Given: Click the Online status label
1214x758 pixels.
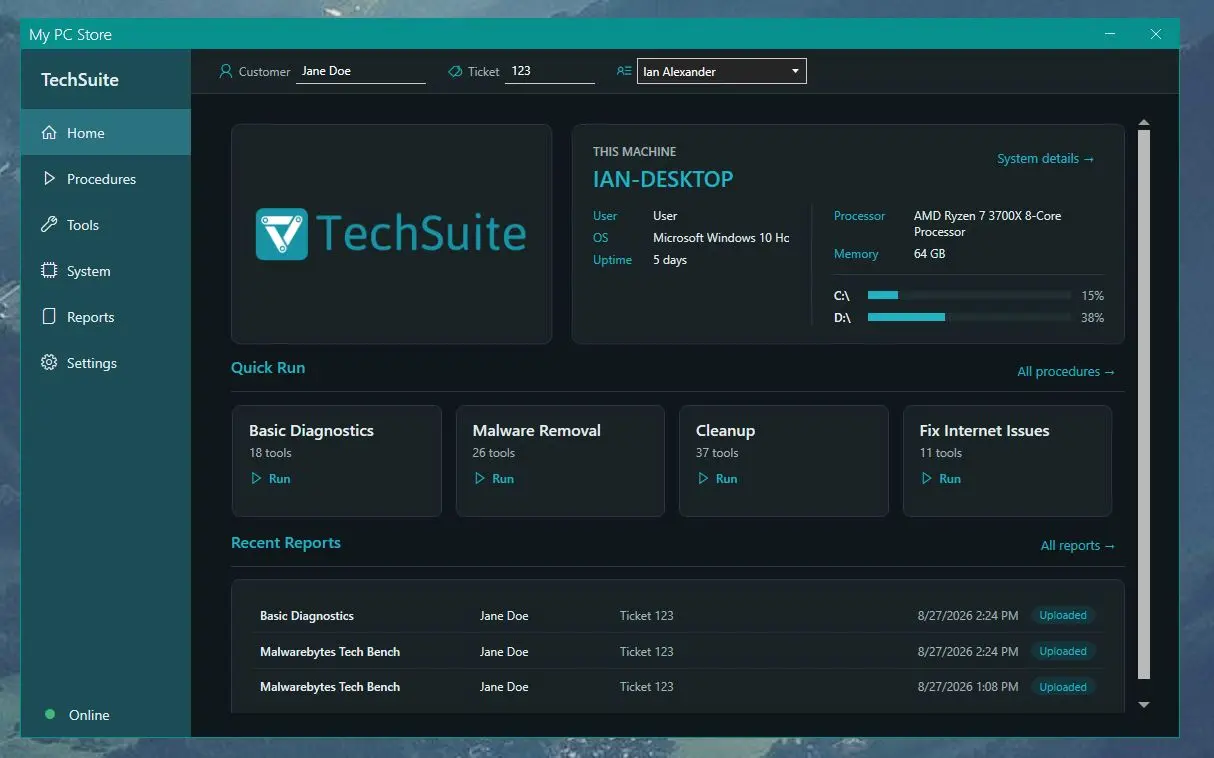Looking at the screenshot, I should 89,715.
